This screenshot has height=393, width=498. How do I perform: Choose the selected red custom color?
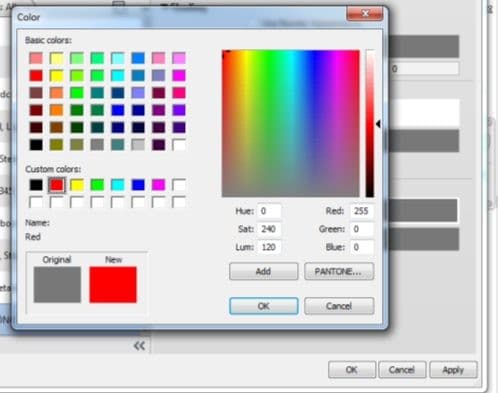click(56, 185)
